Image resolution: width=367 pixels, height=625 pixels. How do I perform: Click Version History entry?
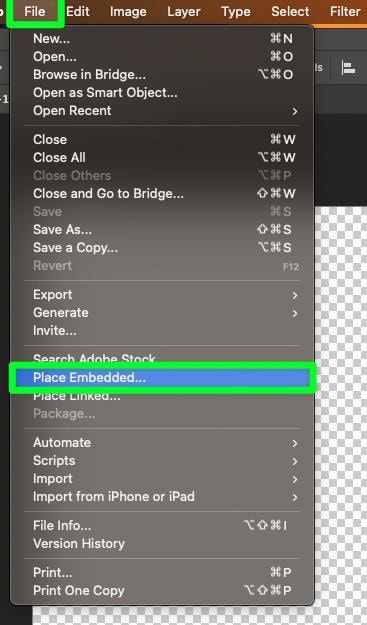162,544
